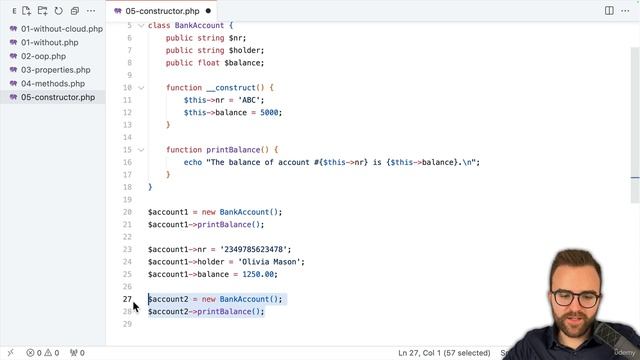Open explorer more actions ellipsis

pos(91,11)
